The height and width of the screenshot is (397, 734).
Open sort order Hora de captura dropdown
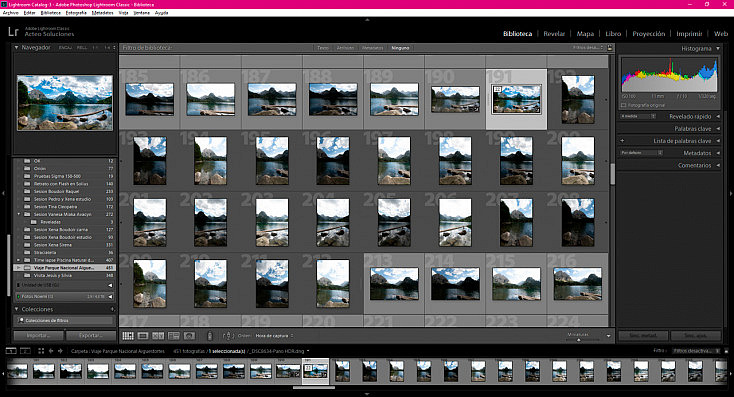(x=274, y=336)
